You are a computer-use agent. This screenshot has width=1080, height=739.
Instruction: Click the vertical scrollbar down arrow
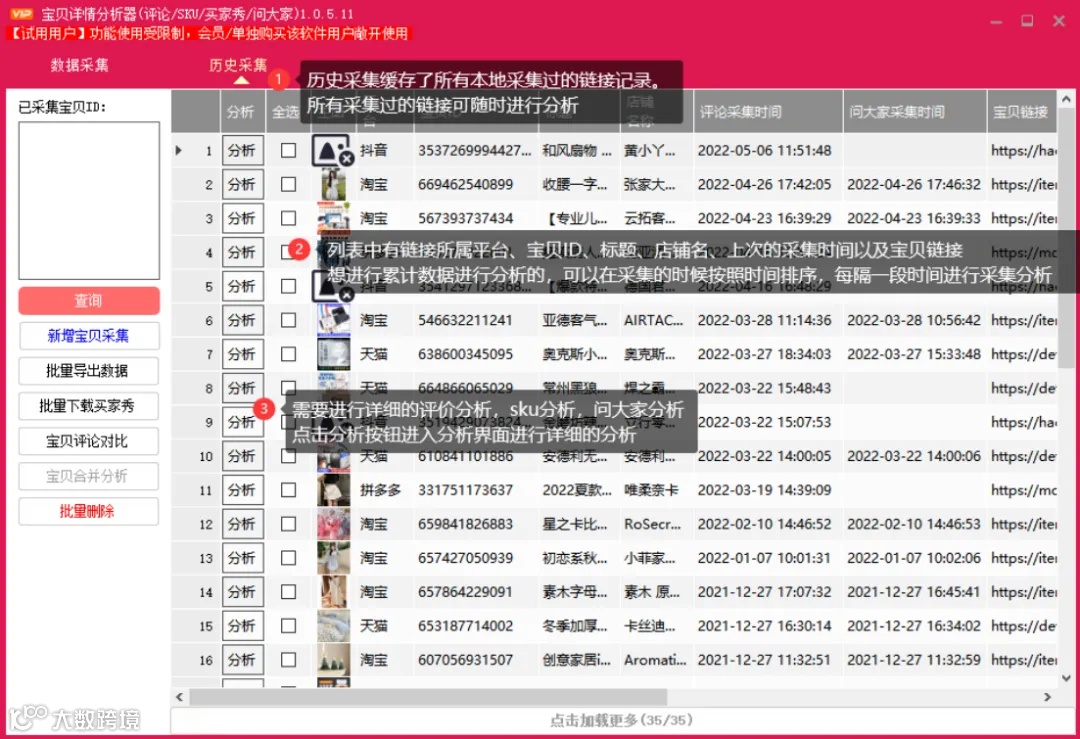[x=1066, y=678]
